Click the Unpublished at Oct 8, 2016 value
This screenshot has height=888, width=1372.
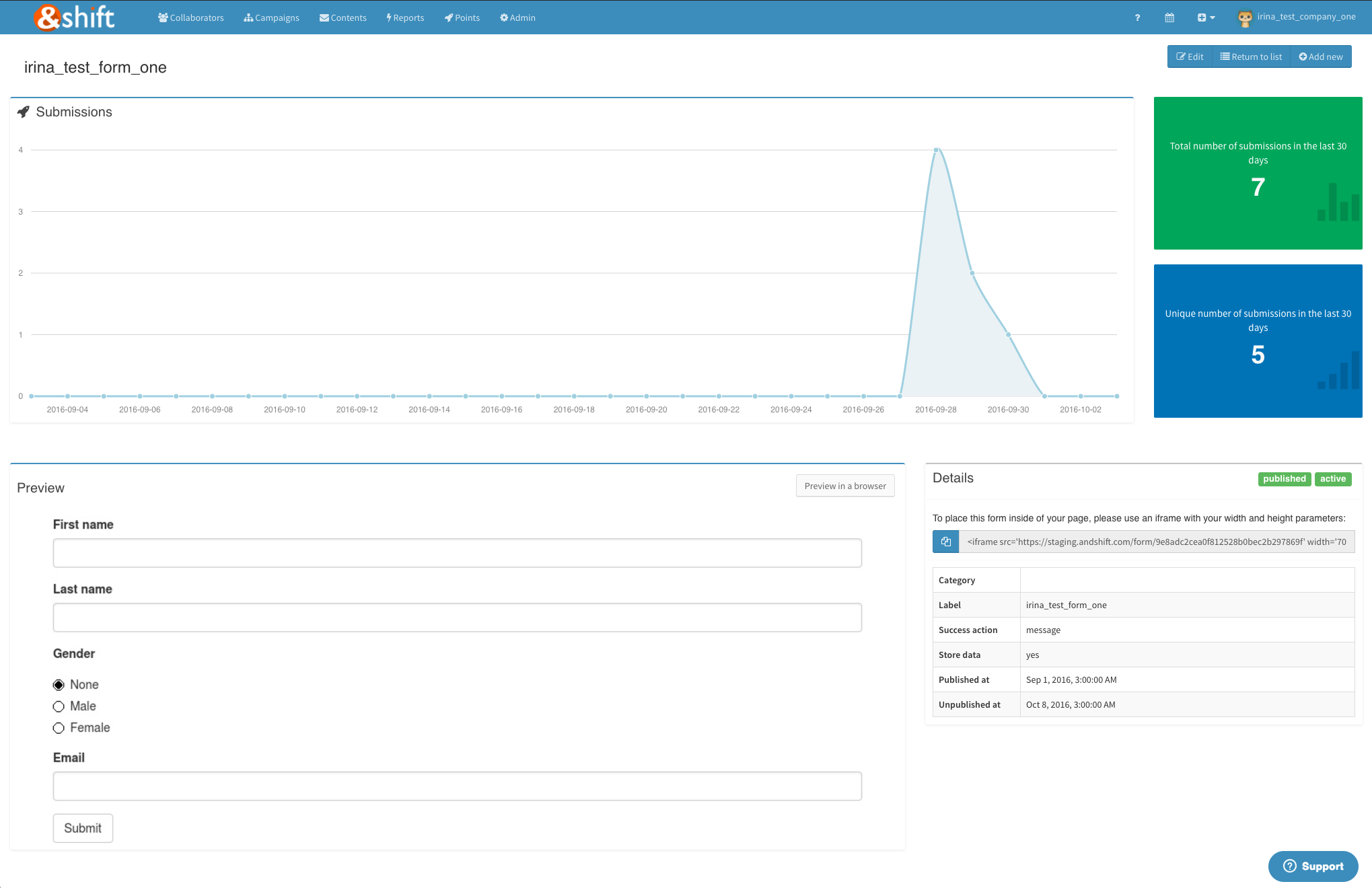tap(1071, 704)
